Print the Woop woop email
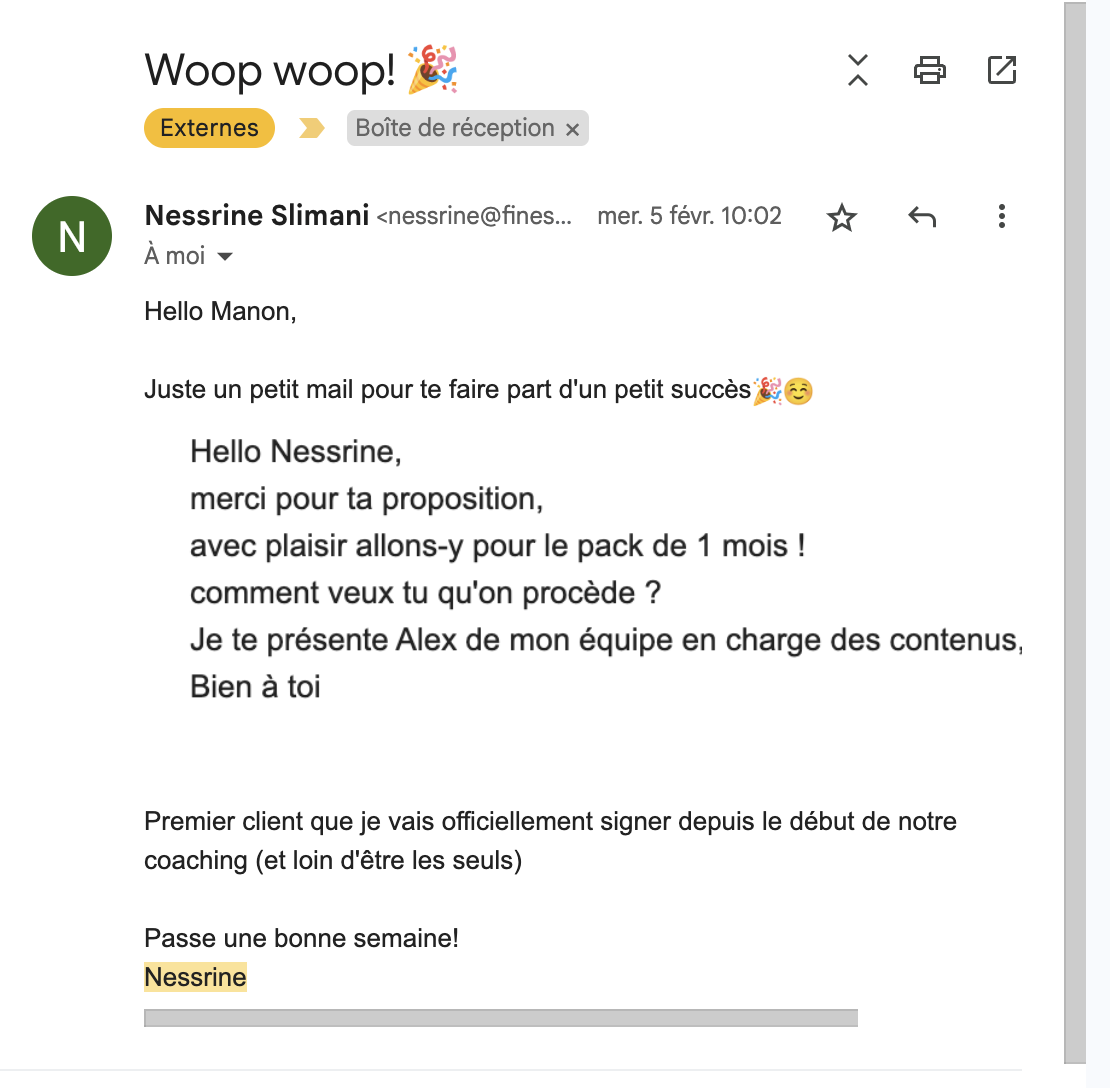Viewport: 1110px width, 1088px height. (x=929, y=70)
